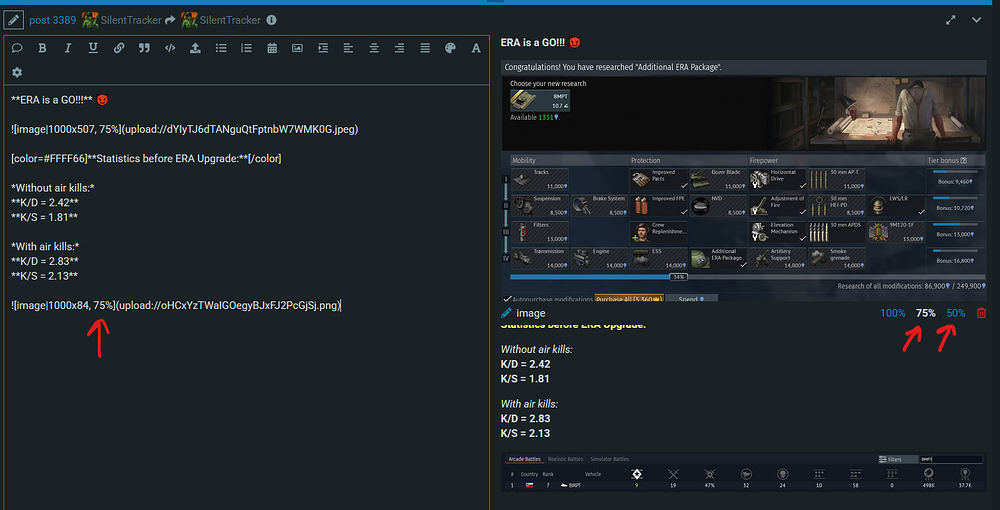The image size is (1000, 510).
Task: Add a blockquote with the quote icon
Action: tap(144, 48)
